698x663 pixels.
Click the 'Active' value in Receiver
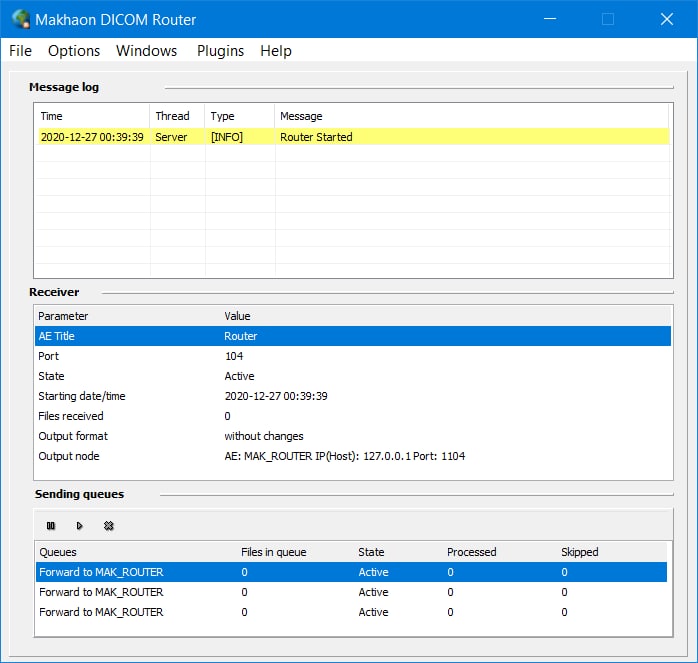point(239,376)
